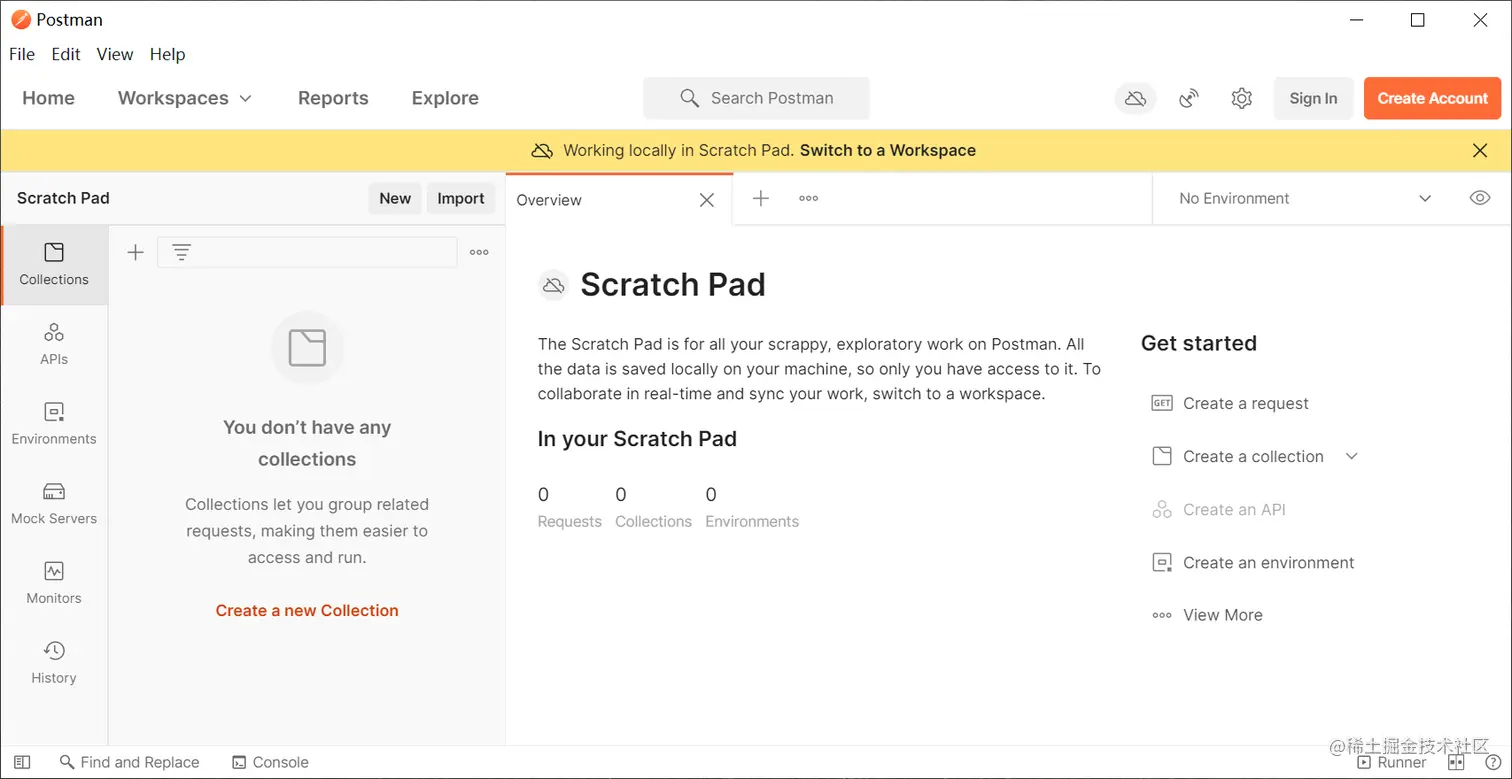Click the empty collections placeholder icon
Image resolution: width=1512 pixels, height=779 pixels.
tap(307, 348)
